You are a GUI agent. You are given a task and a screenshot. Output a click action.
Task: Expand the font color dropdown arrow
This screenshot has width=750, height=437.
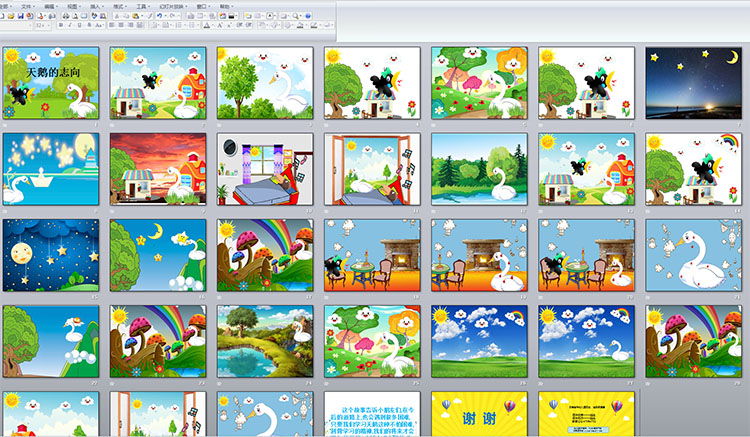point(213,25)
